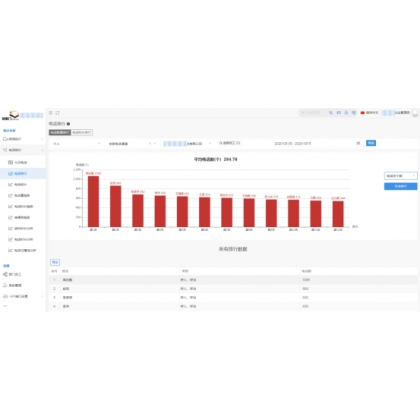Select the highlighted chart item in sidebar
This screenshot has width=420, height=420.
pos(23,173)
